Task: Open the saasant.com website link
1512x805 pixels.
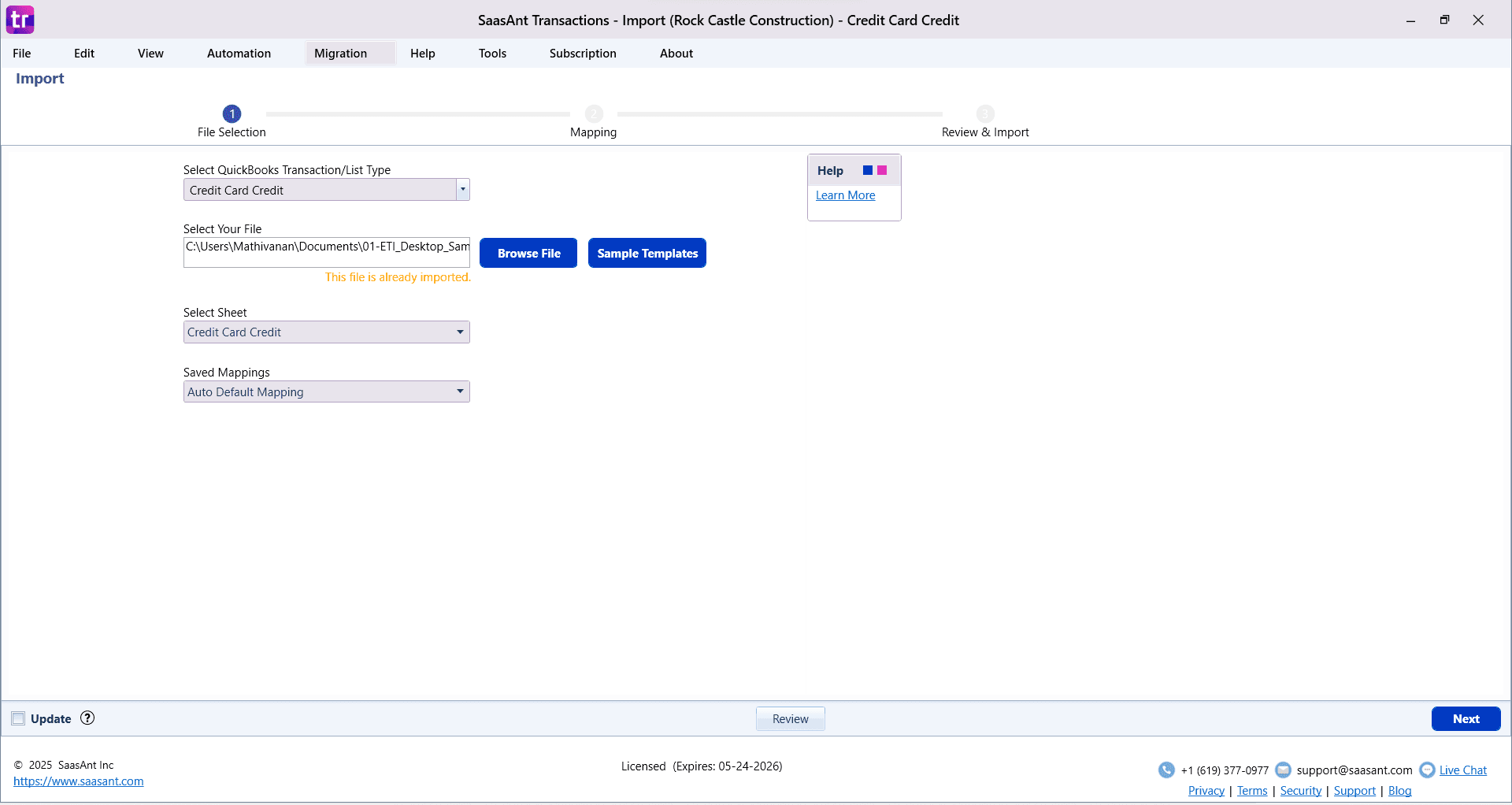Action: coord(78,781)
